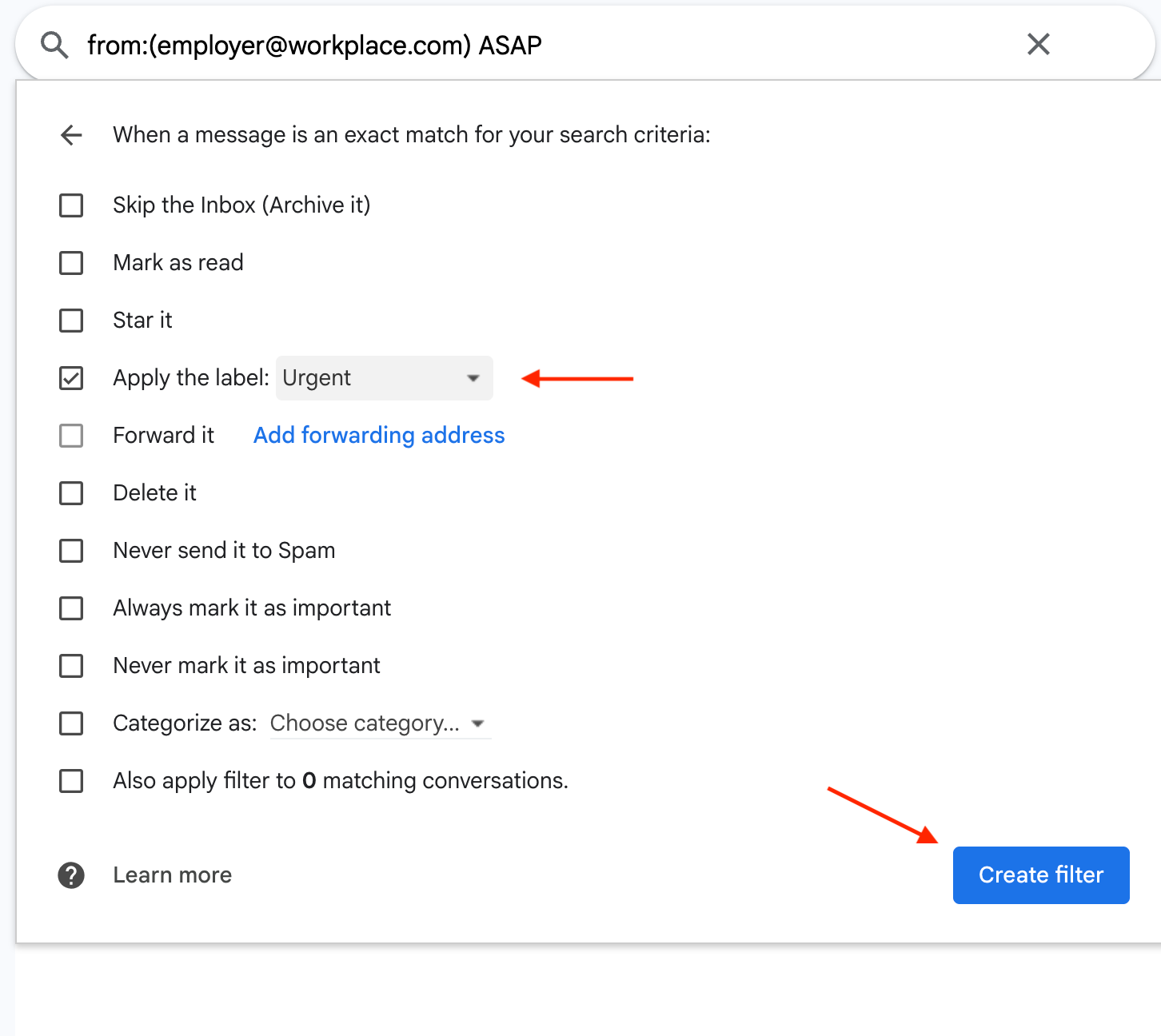Image resolution: width=1161 pixels, height=1036 pixels.
Task: Tick the Star it checkbox
Action: click(71, 321)
